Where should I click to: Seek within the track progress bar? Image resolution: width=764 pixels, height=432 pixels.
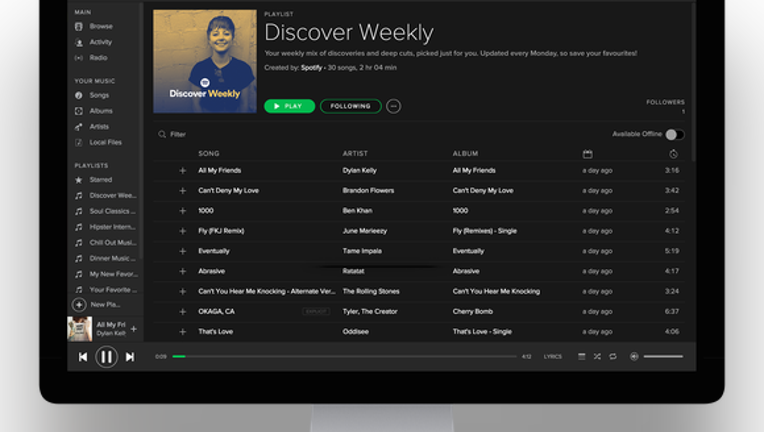[x=344, y=357]
